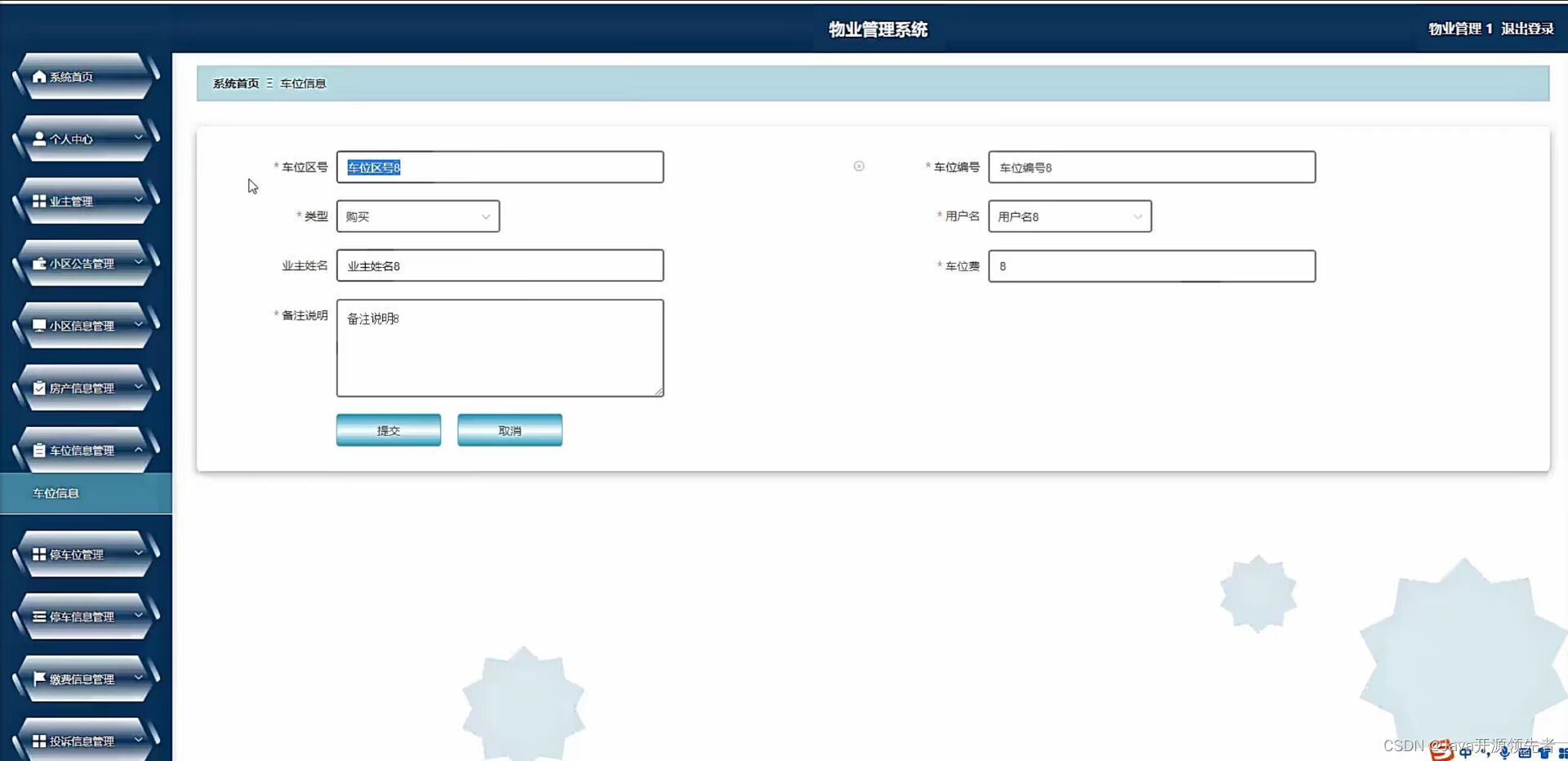The width and height of the screenshot is (1568, 761).
Task: Select the 车位信息 submenu item
Action: (86, 493)
